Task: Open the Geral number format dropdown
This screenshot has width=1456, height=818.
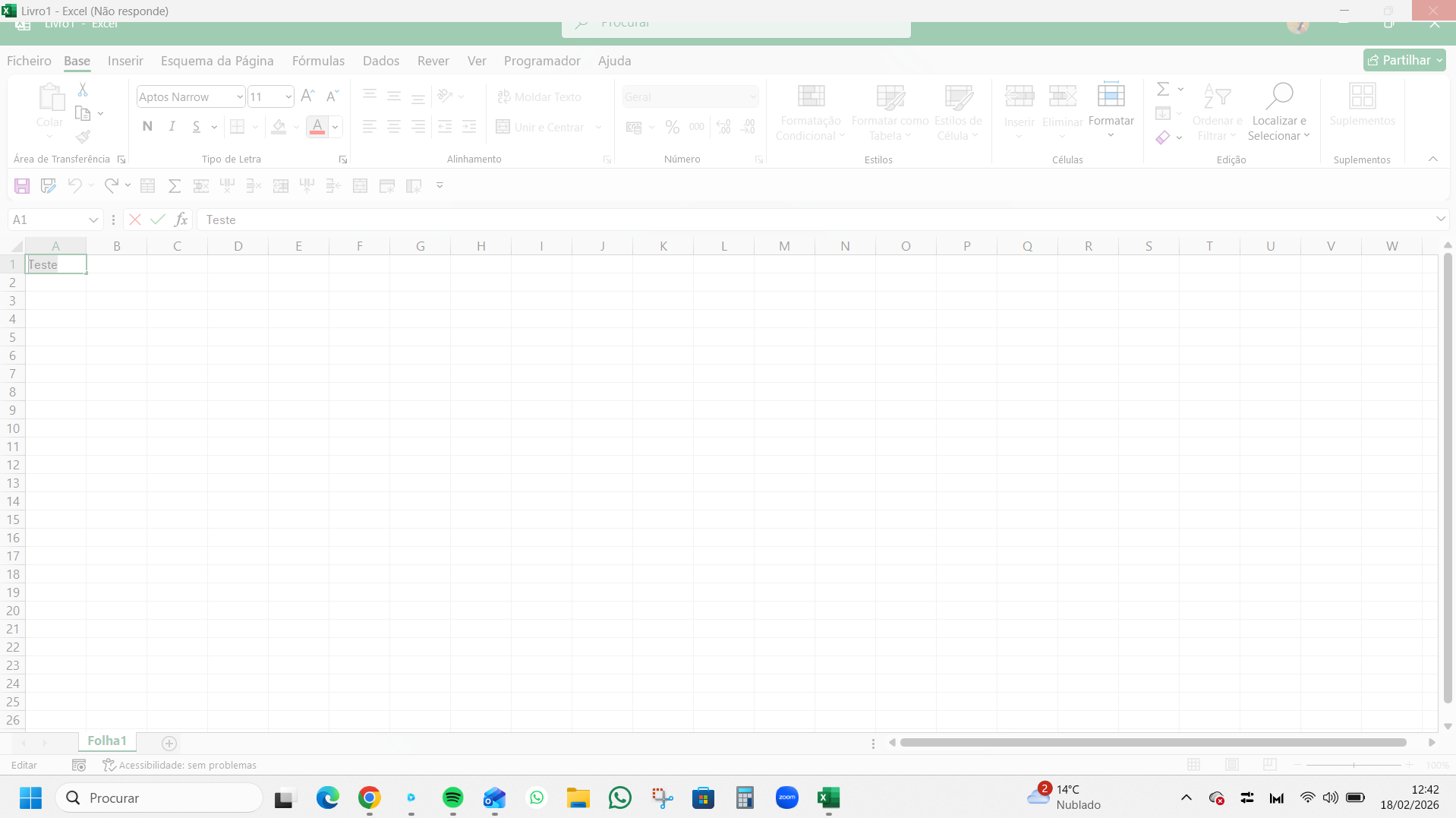Action: 752,96
